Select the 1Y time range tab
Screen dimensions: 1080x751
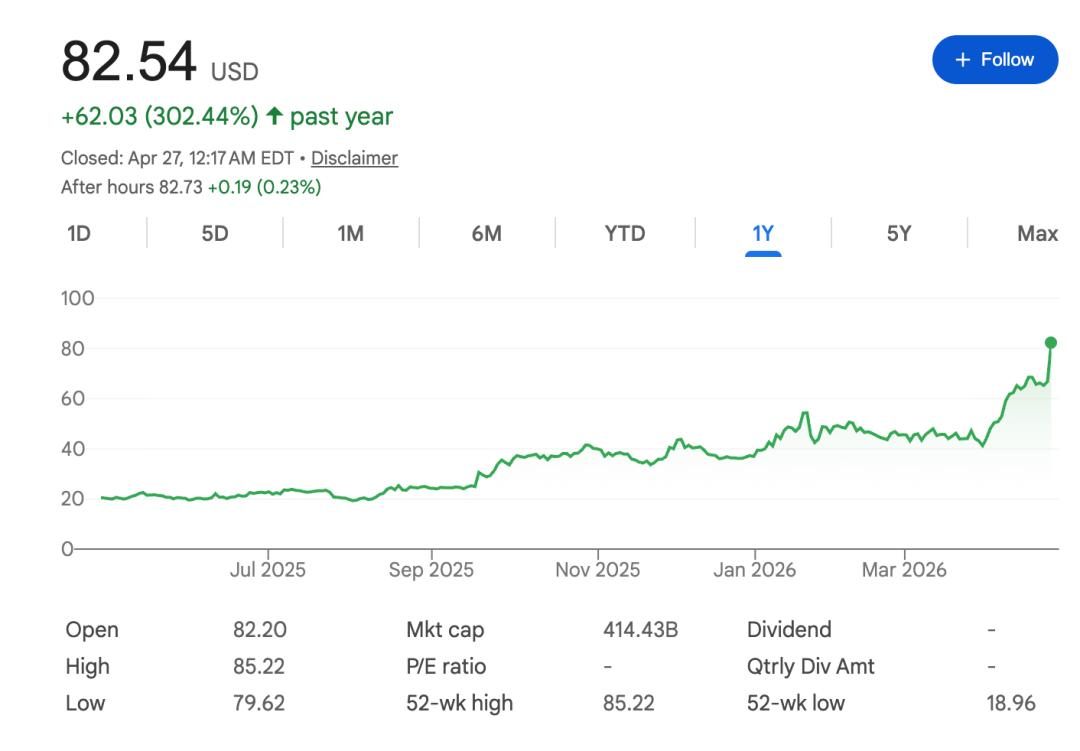763,234
